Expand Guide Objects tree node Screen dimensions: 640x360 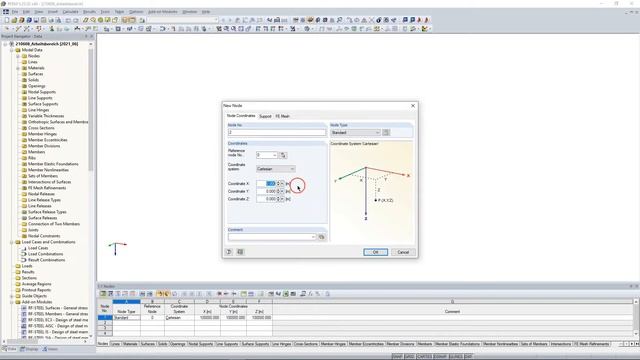point(12,296)
